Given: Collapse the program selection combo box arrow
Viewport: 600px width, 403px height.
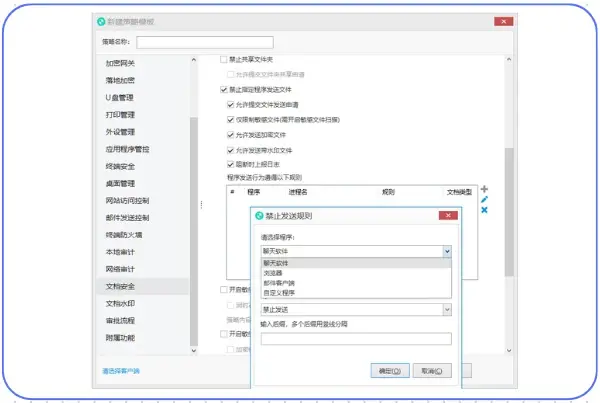Looking at the screenshot, I should (447, 251).
